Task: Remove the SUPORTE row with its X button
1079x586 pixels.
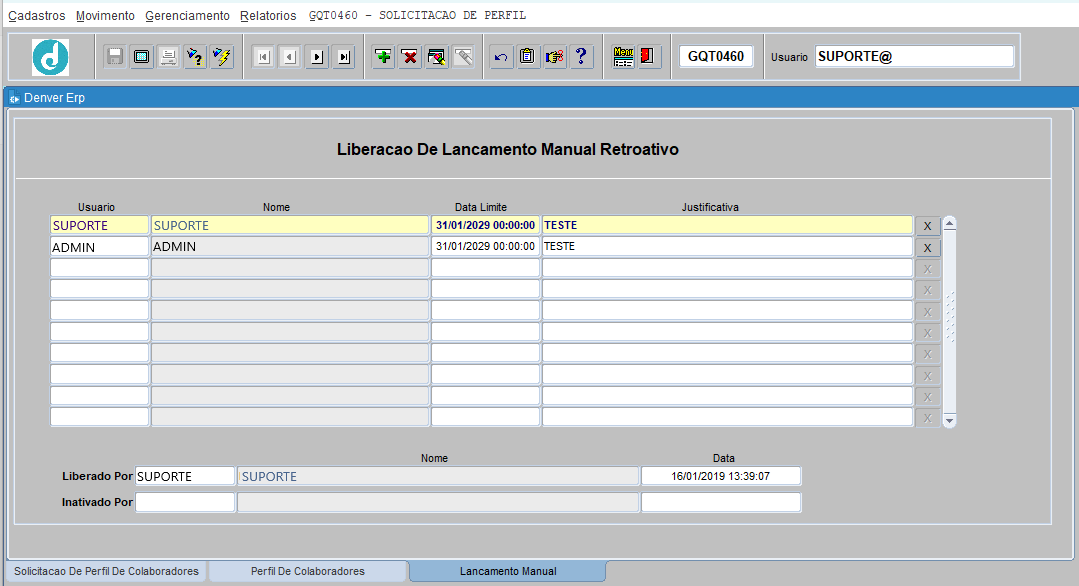Action: coord(928,226)
